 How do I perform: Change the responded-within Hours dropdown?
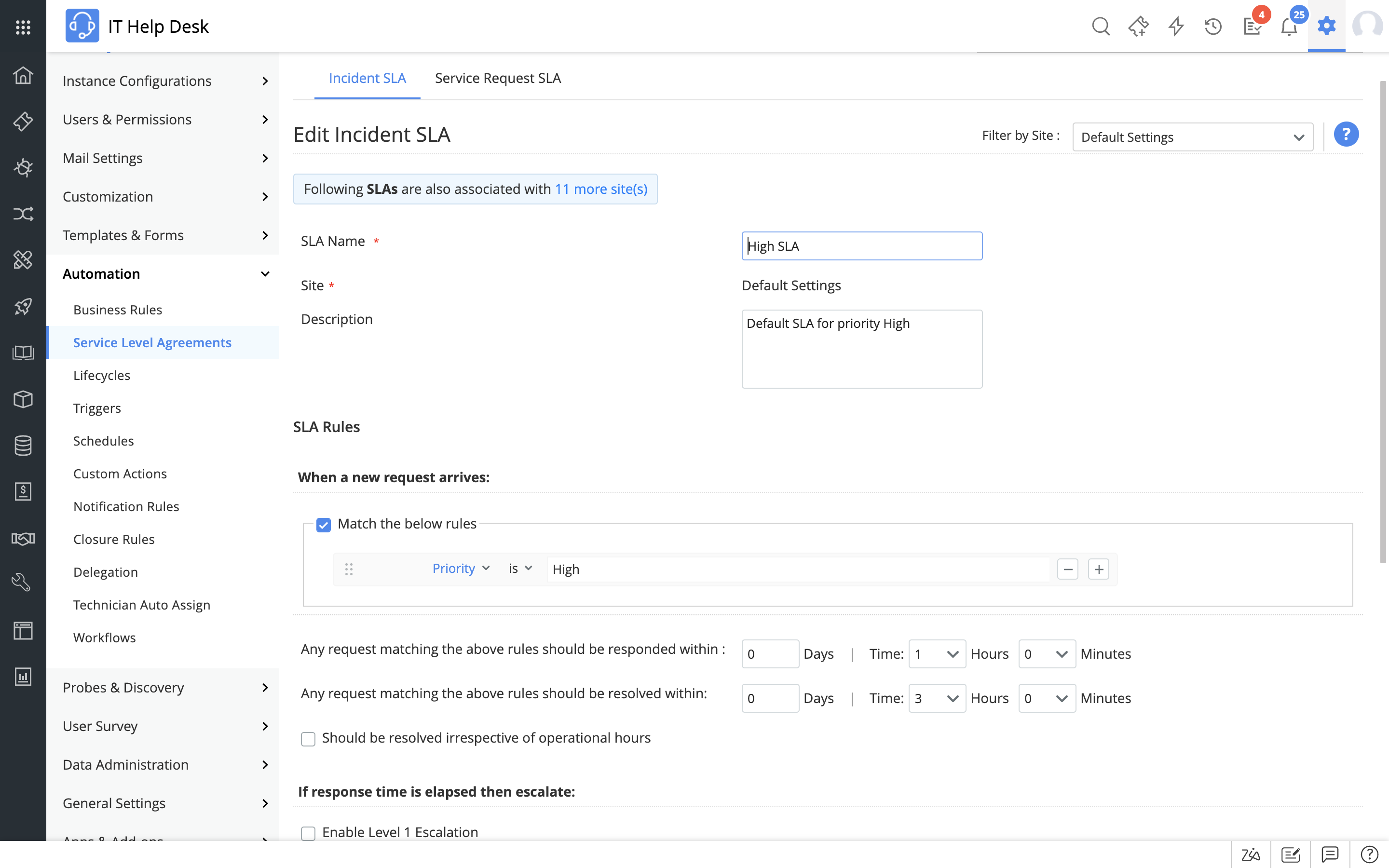coord(936,653)
